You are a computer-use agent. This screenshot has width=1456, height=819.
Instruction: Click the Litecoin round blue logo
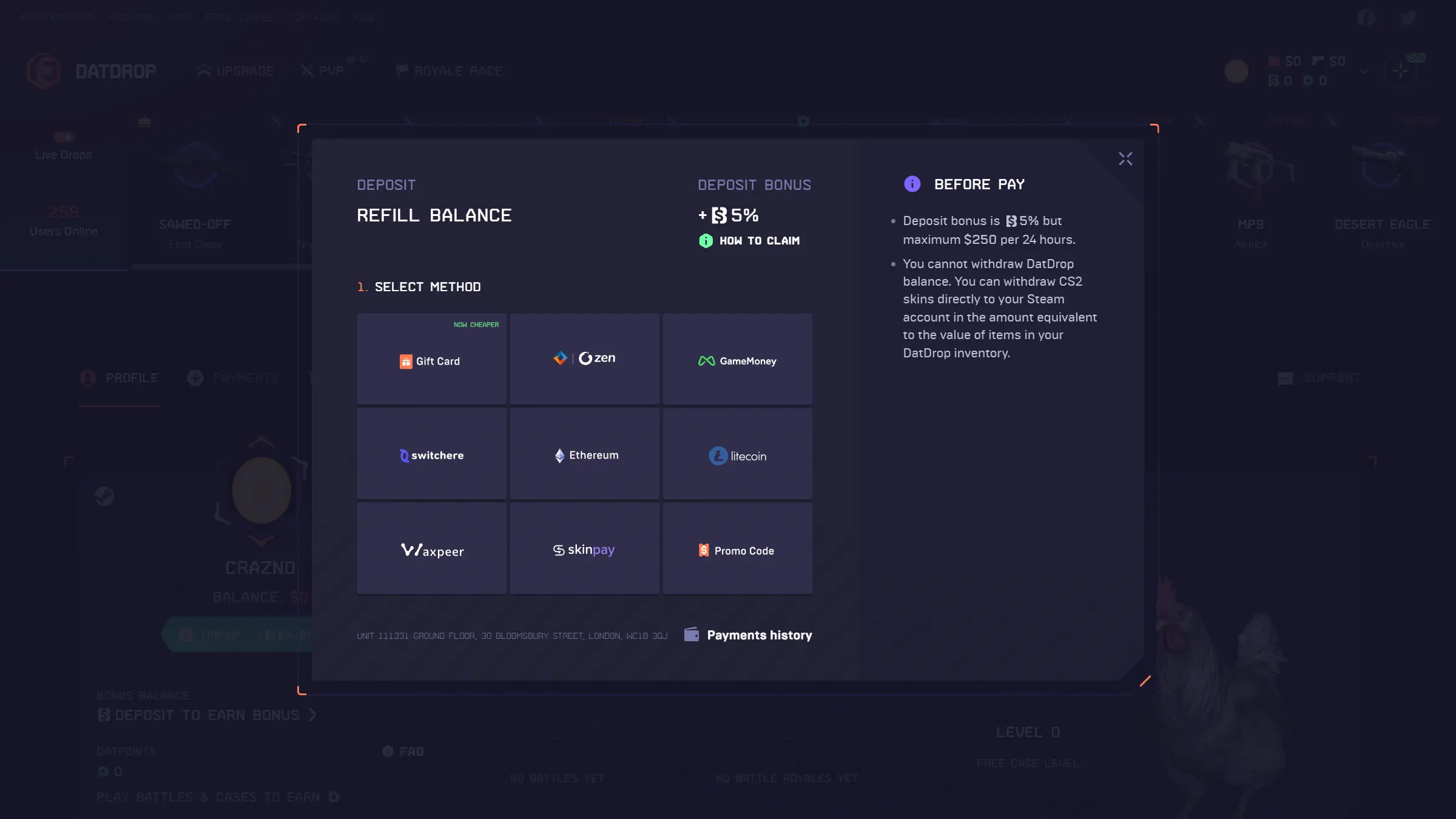tap(718, 456)
